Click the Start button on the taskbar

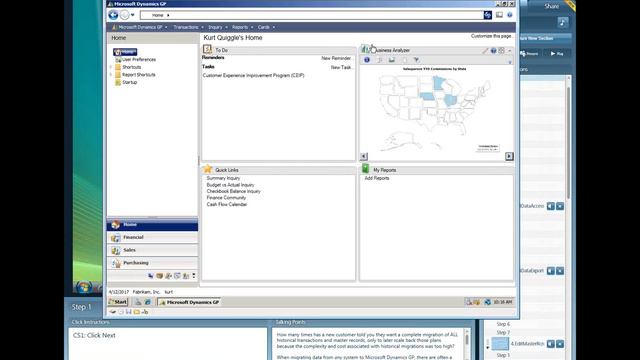tap(118, 302)
